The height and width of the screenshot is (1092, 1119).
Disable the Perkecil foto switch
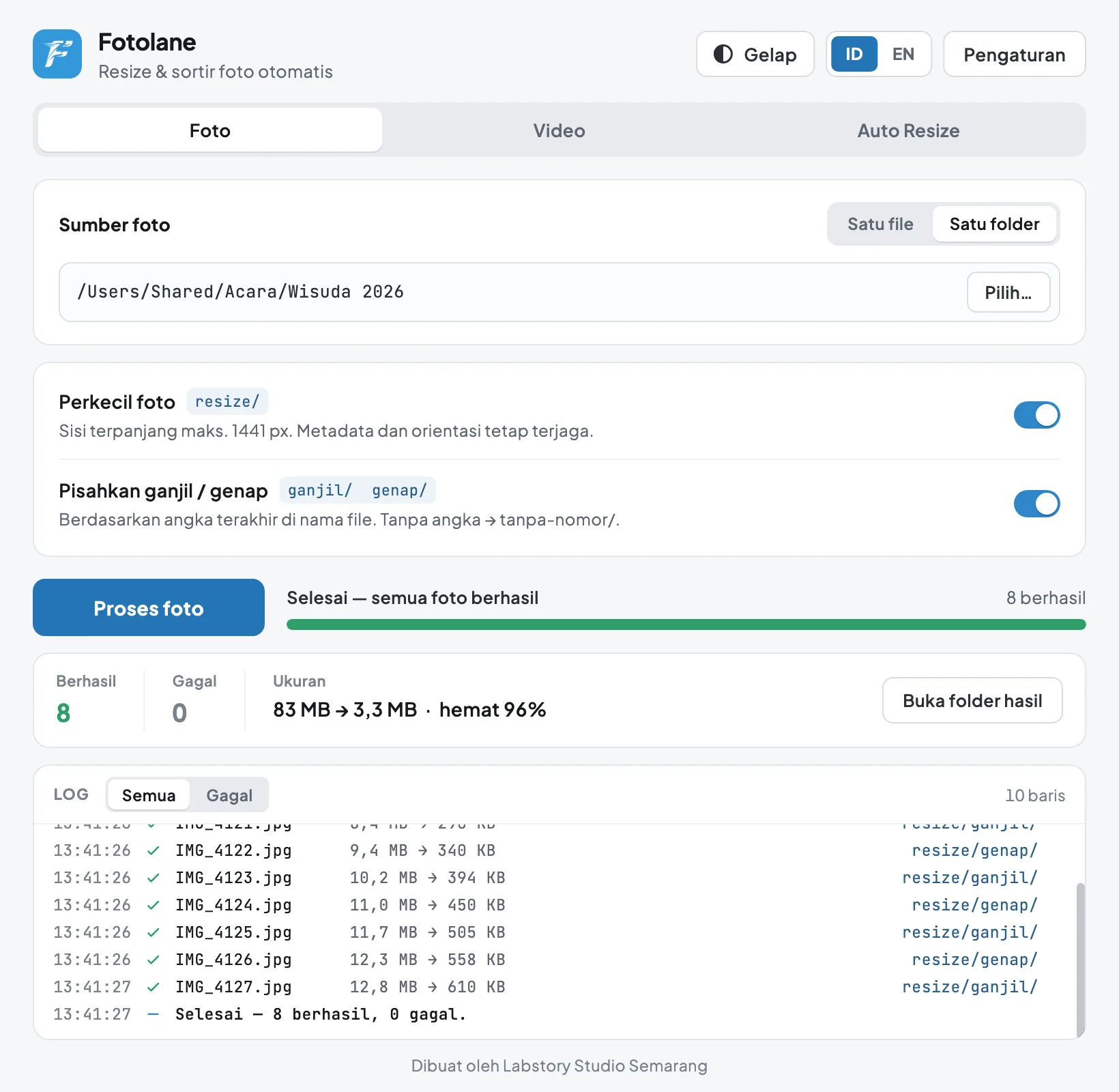tap(1037, 415)
